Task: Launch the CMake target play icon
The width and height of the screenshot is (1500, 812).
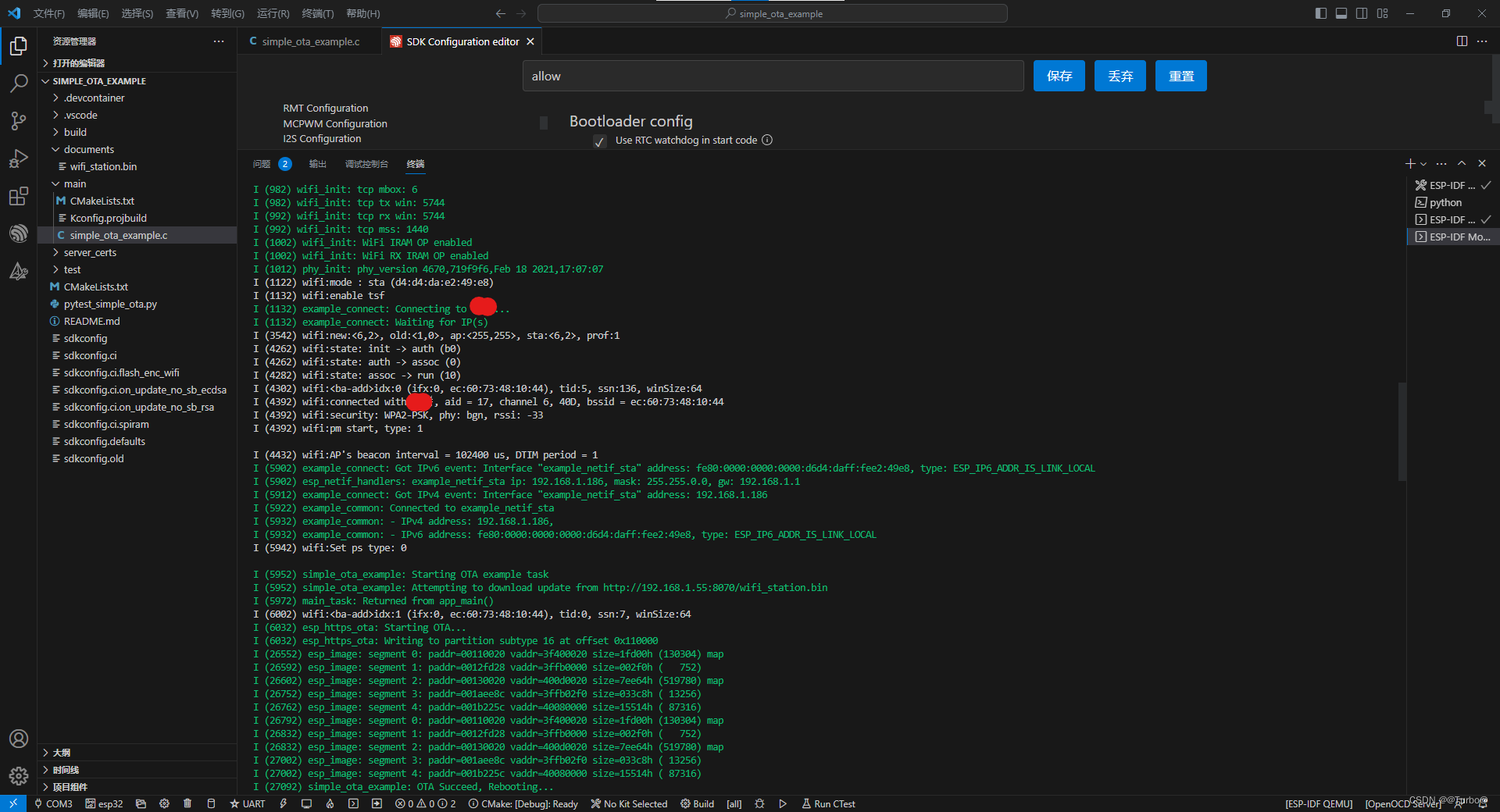Action: pyautogui.click(x=783, y=803)
